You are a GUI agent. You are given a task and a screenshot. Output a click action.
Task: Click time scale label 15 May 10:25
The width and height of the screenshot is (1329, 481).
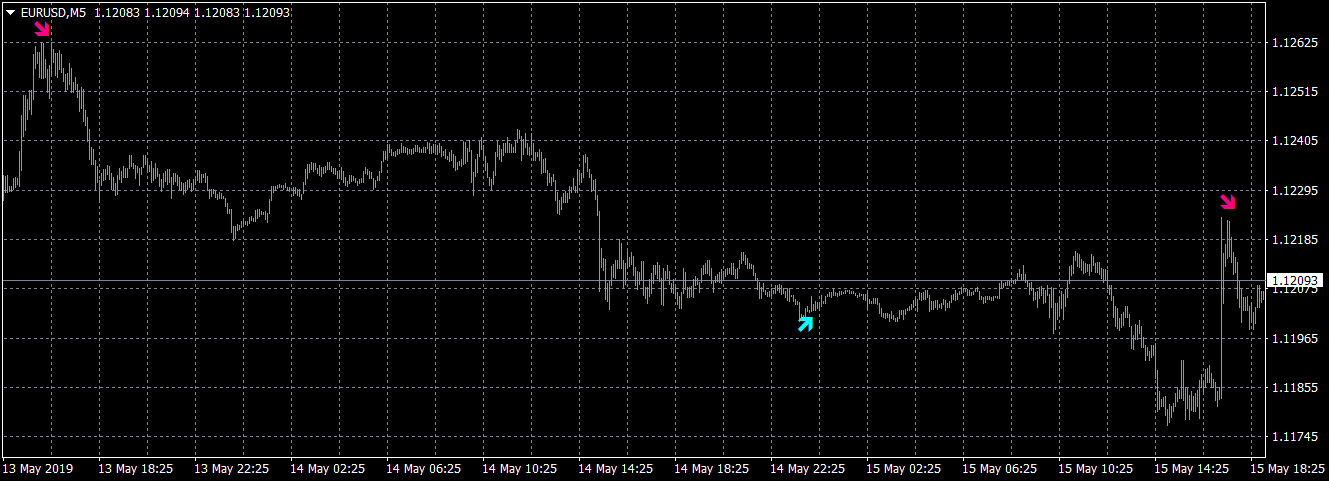tap(1096, 468)
